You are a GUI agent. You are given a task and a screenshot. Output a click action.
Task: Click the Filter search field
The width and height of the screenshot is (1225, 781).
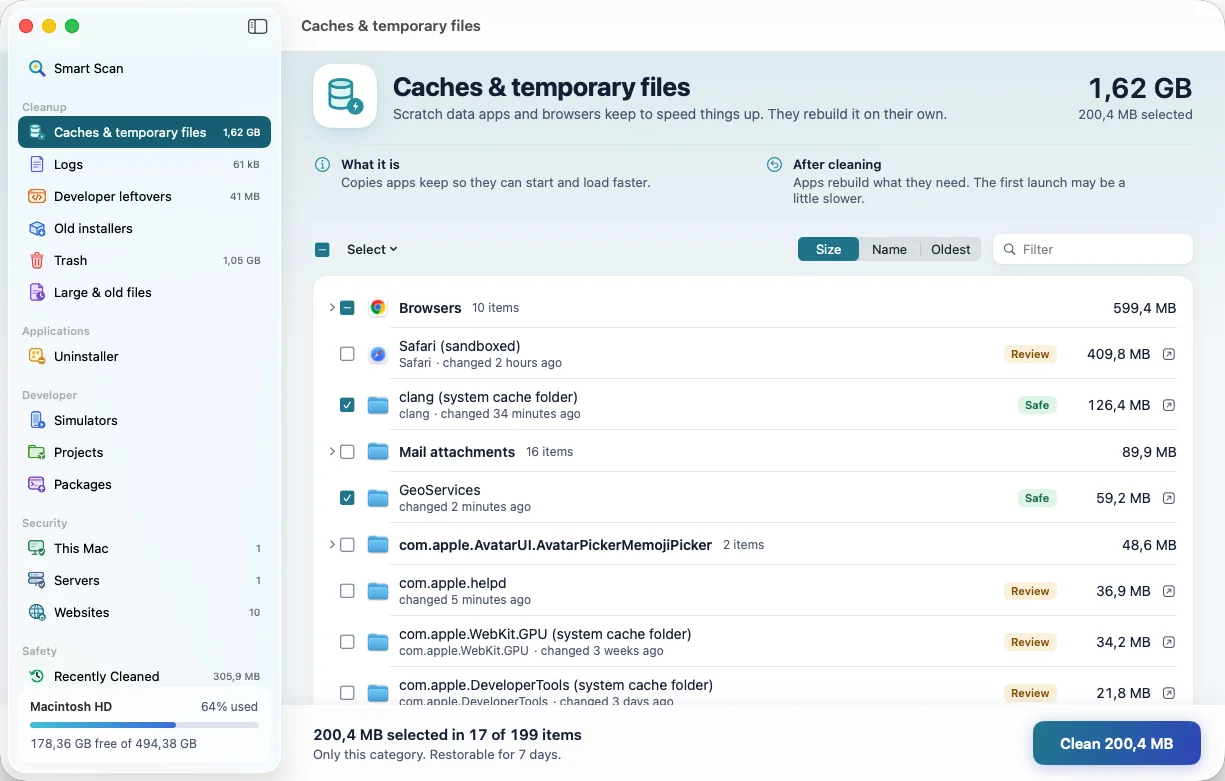tap(1093, 249)
